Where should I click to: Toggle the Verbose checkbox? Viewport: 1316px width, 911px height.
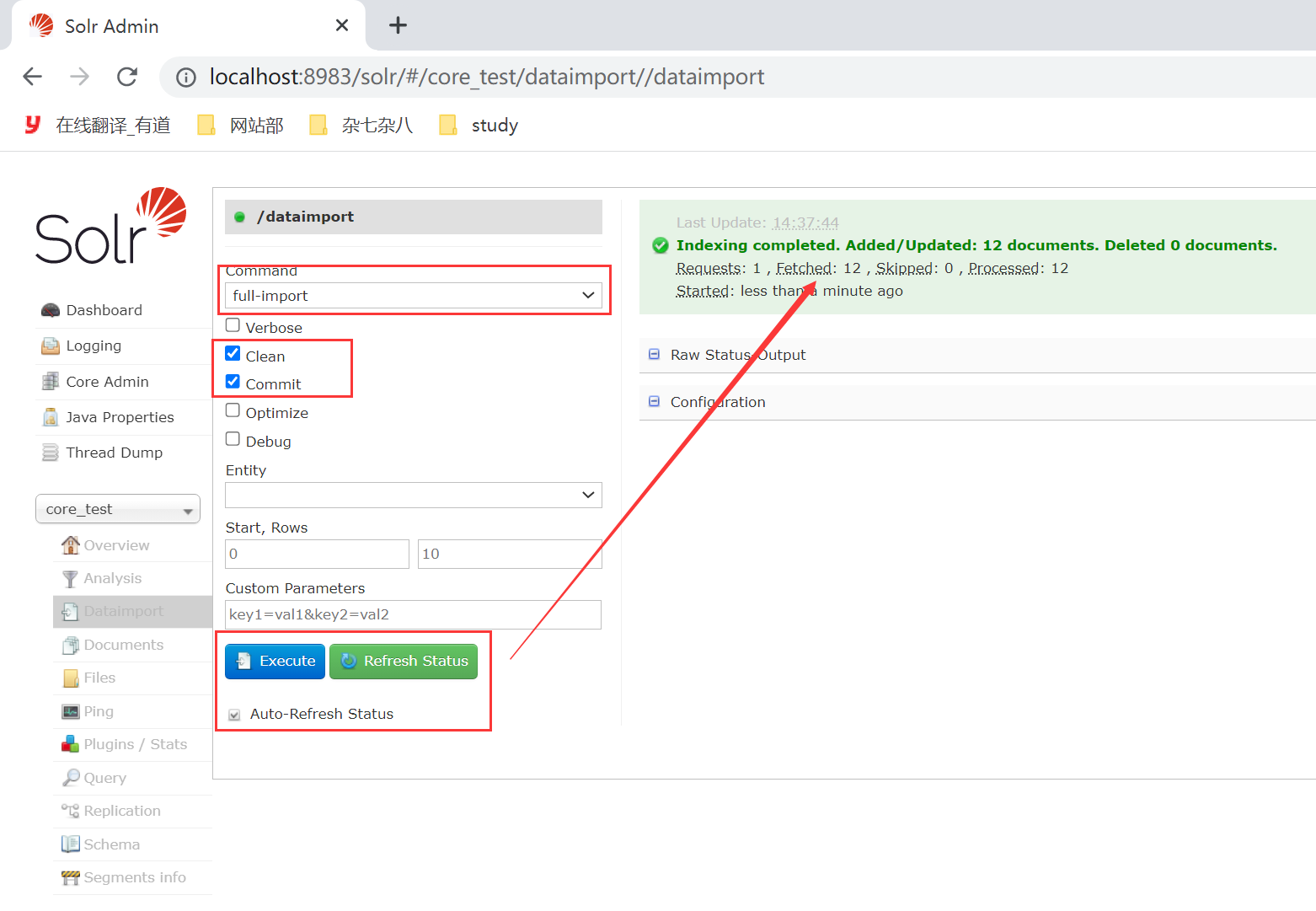coord(233,325)
